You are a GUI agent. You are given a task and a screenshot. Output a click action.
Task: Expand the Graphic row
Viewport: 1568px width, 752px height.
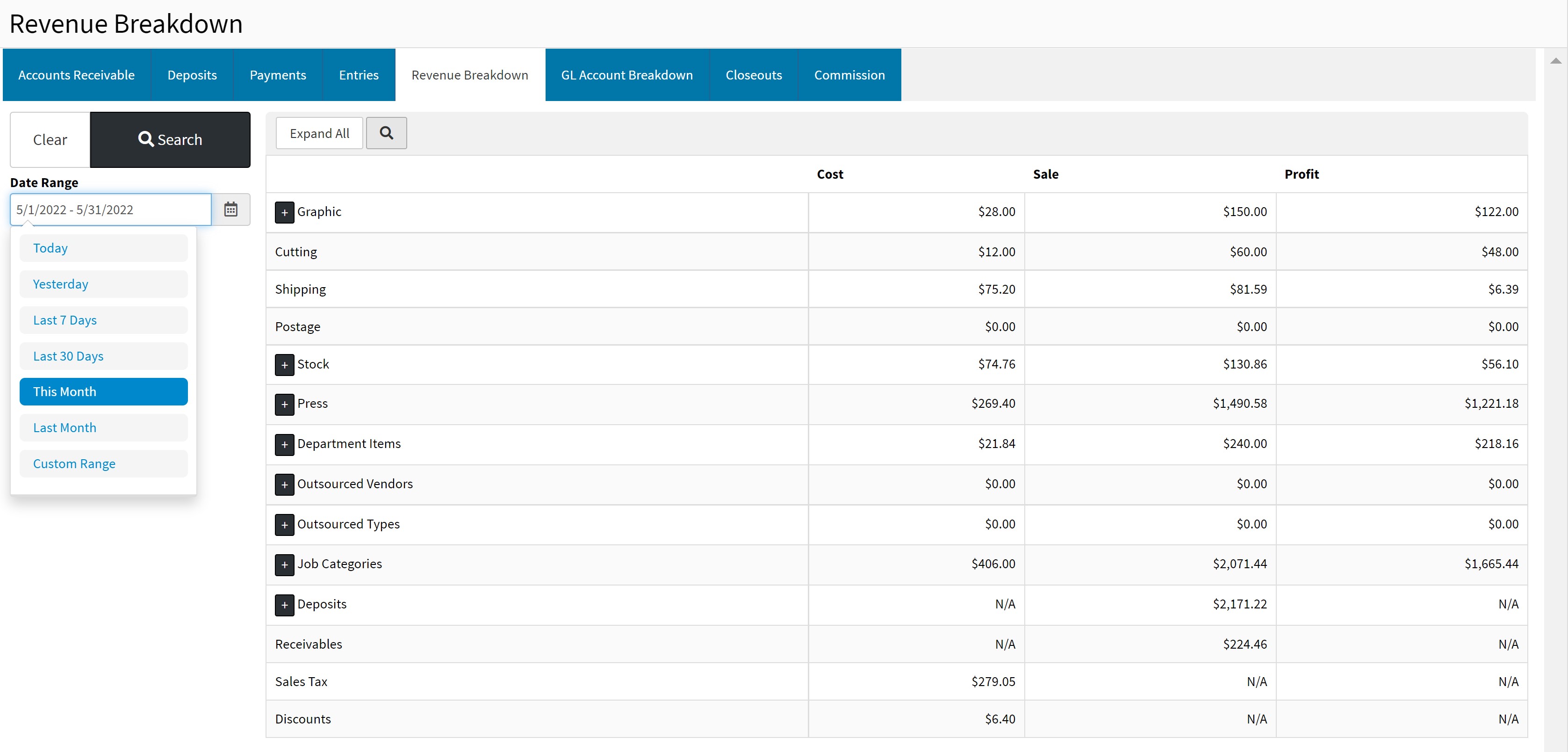pos(284,212)
